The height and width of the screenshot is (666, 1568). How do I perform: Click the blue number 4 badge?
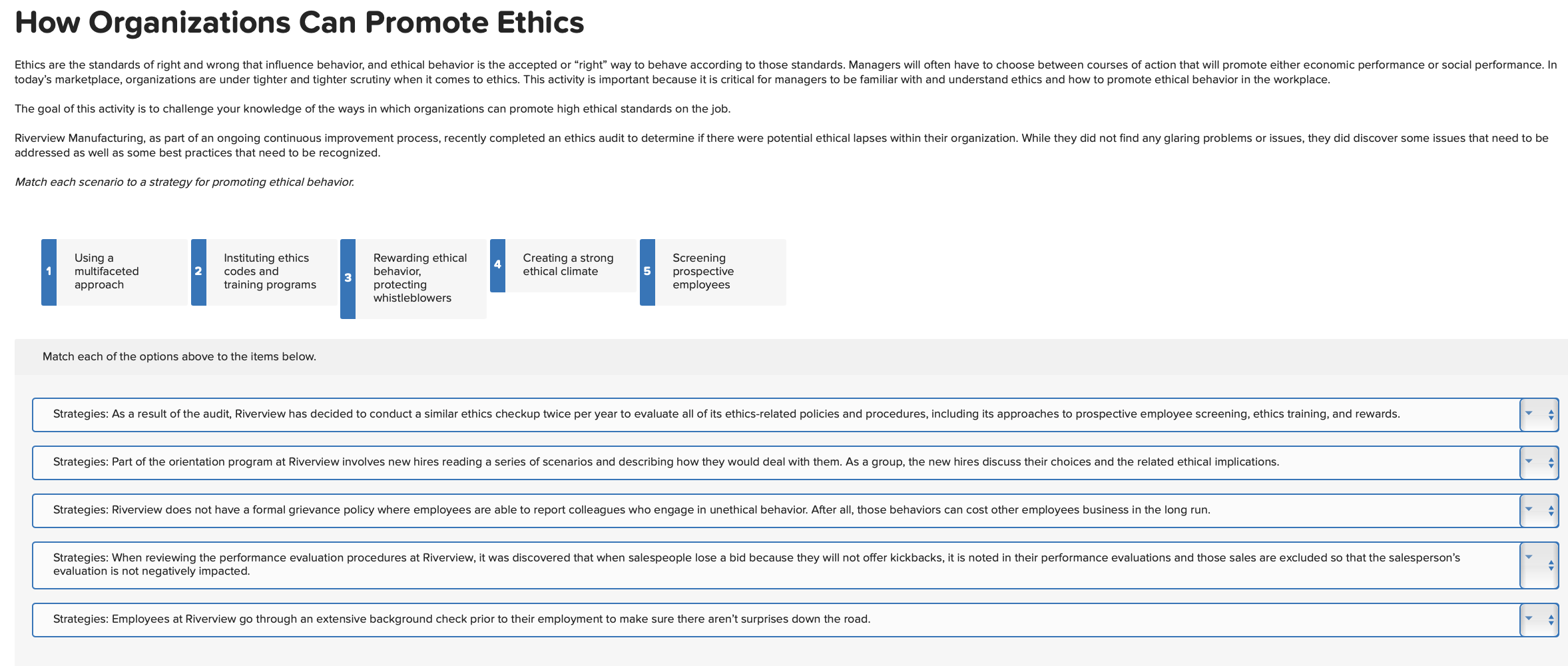pyautogui.click(x=497, y=264)
